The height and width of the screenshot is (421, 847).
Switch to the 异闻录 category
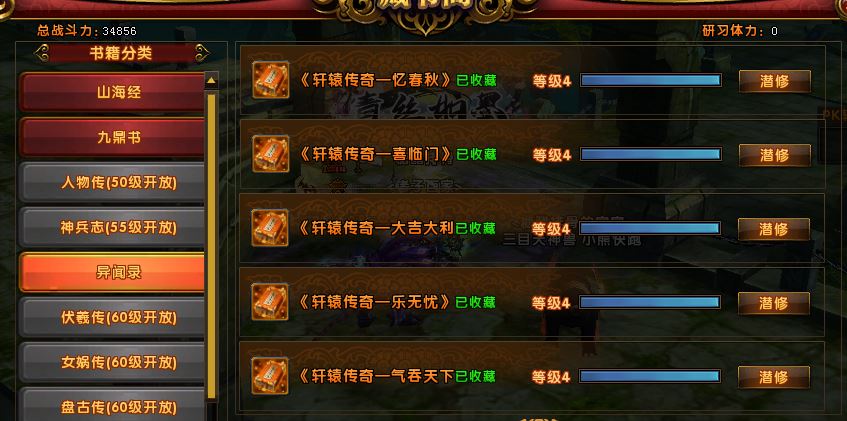[112, 272]
